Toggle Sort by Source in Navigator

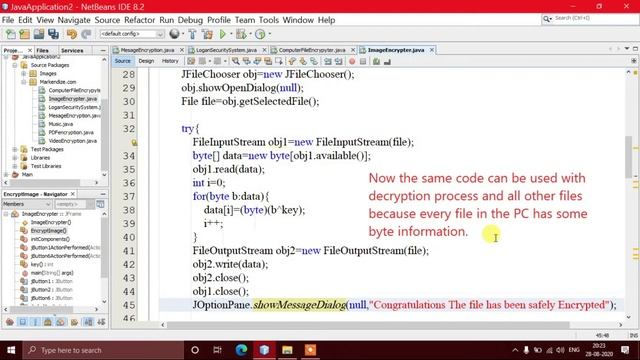click(101, 322)
